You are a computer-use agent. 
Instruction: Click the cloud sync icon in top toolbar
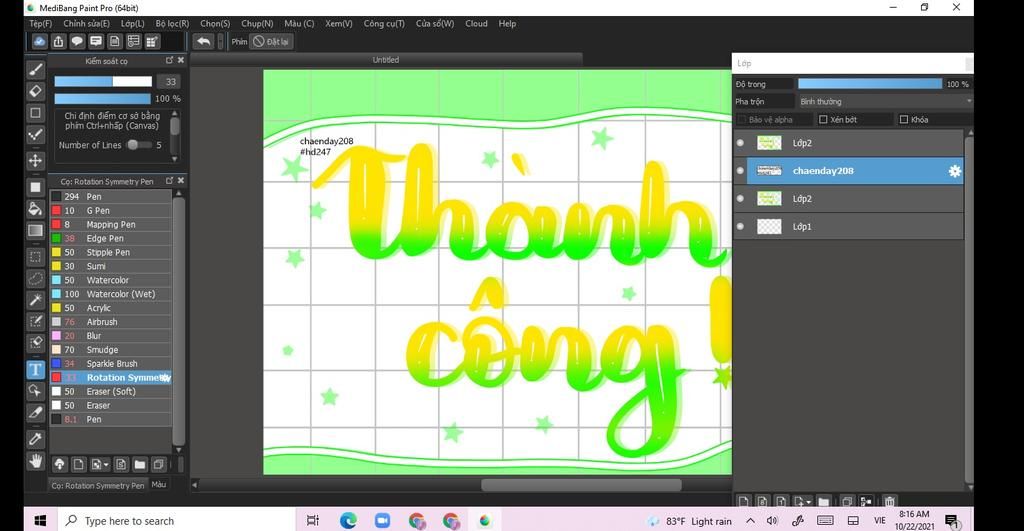(x=39, y=42)
